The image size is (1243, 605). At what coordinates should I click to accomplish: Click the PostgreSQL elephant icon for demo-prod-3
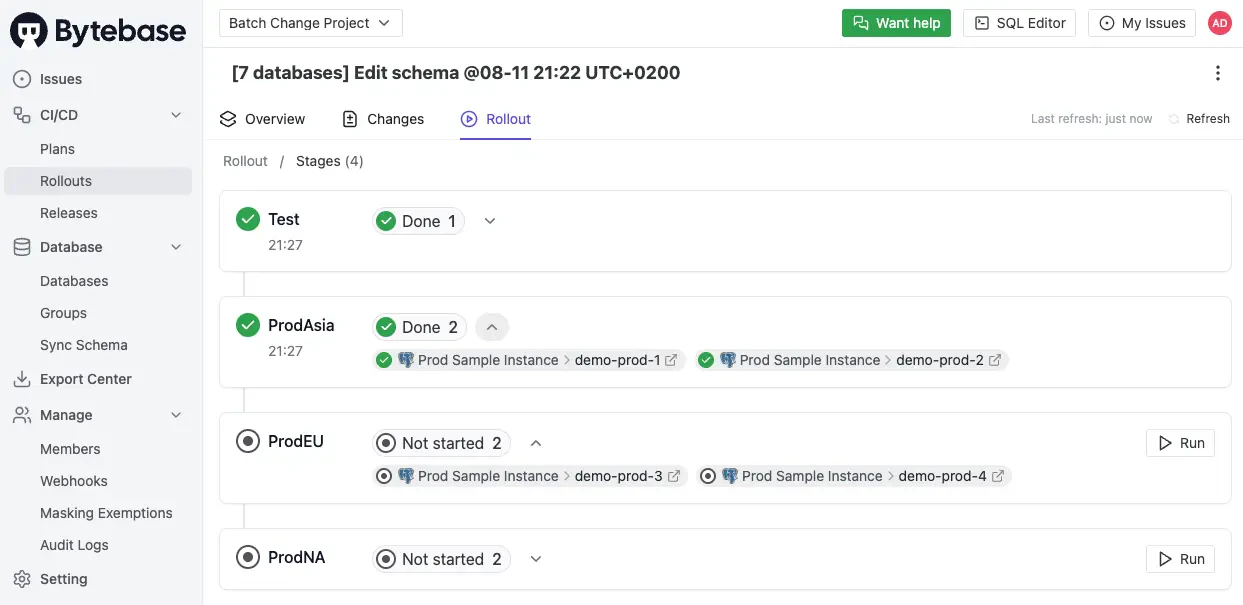click(x=405, y=476)
